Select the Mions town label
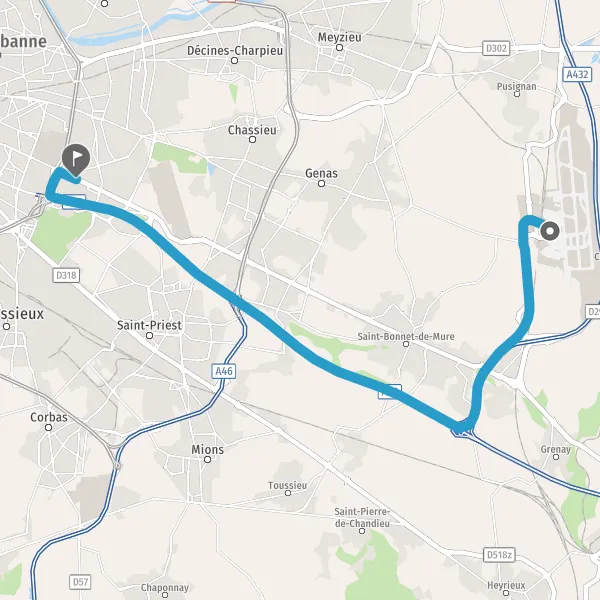Screen dimensions: 600x600 click(x=207, y=449)
